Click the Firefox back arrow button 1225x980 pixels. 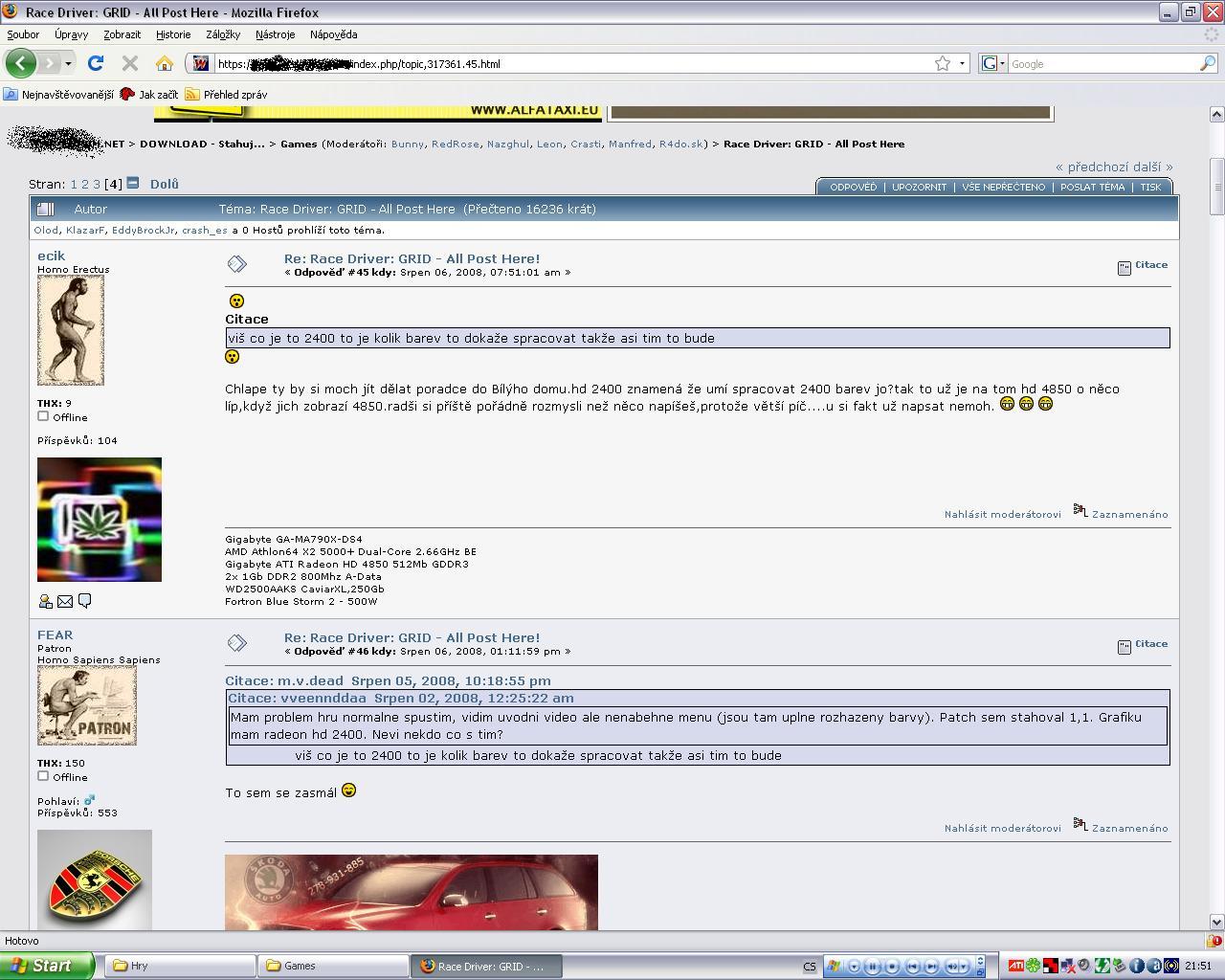tap(21, 63)
